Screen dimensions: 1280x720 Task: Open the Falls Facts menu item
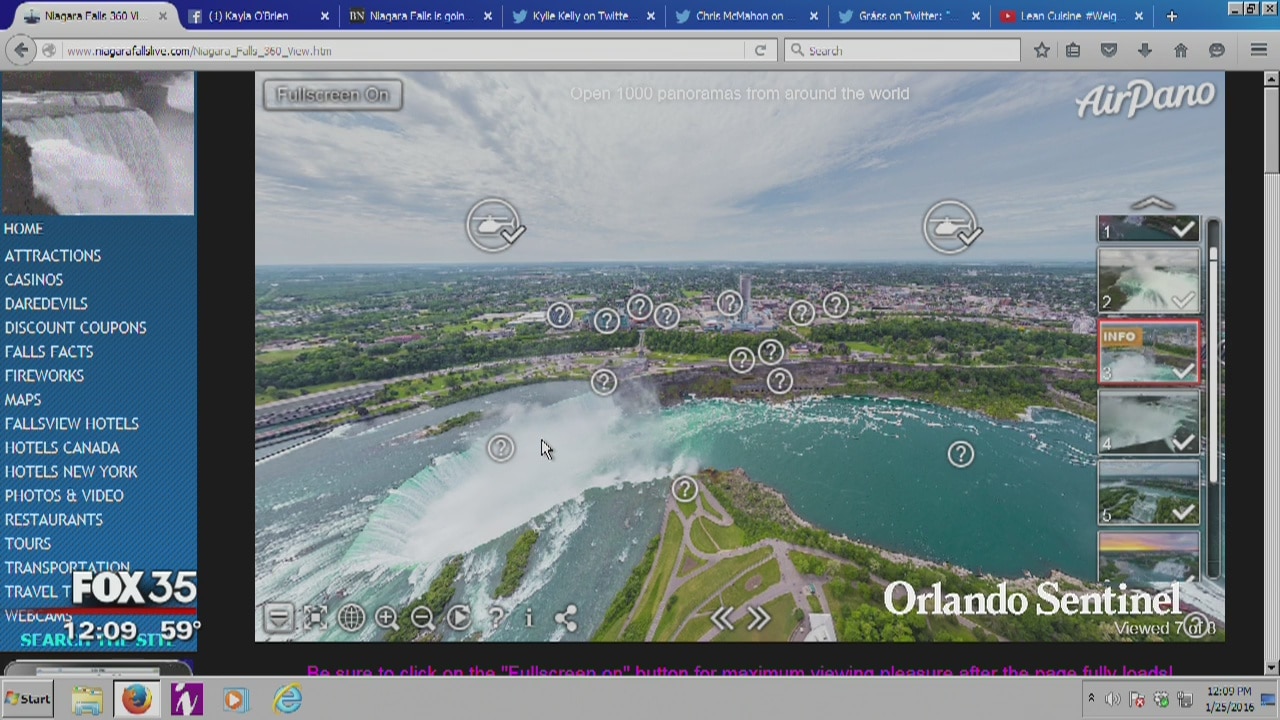[x=49, y=352]
